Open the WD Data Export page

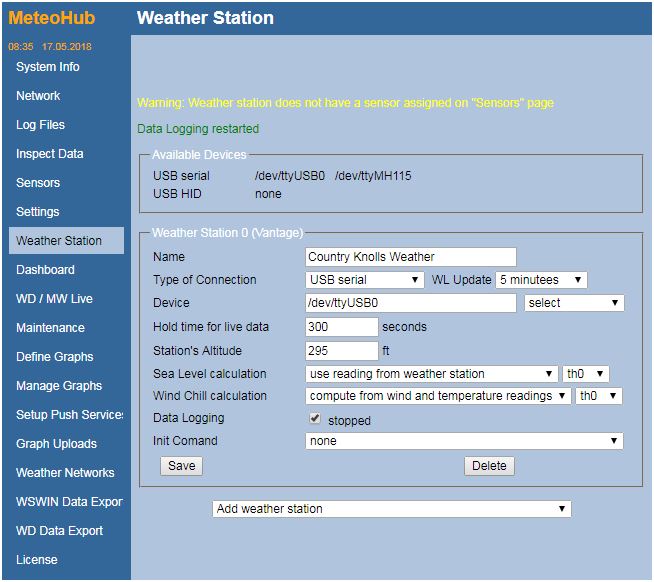[59, 531]
